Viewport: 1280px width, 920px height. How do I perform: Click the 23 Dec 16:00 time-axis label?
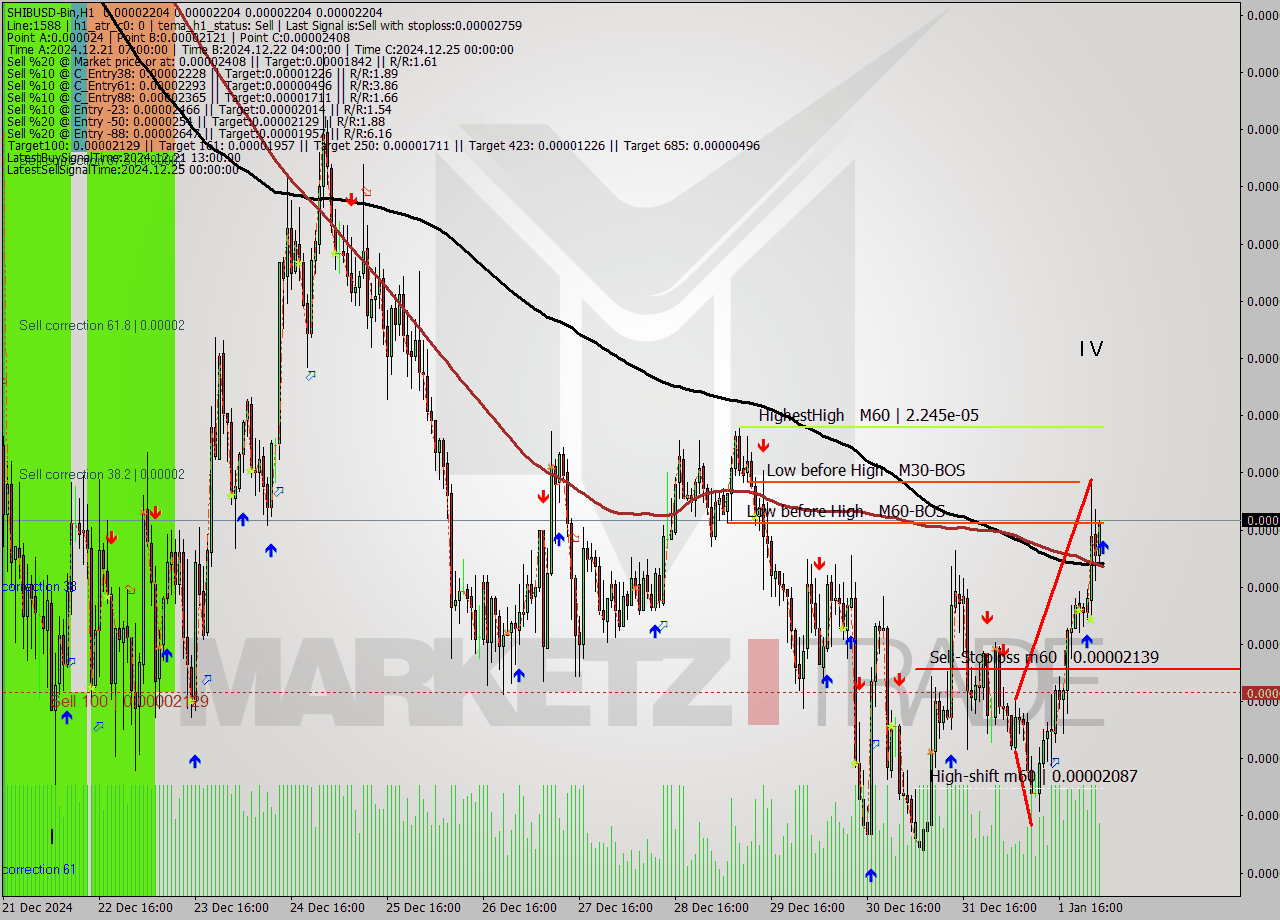[231, 908]
